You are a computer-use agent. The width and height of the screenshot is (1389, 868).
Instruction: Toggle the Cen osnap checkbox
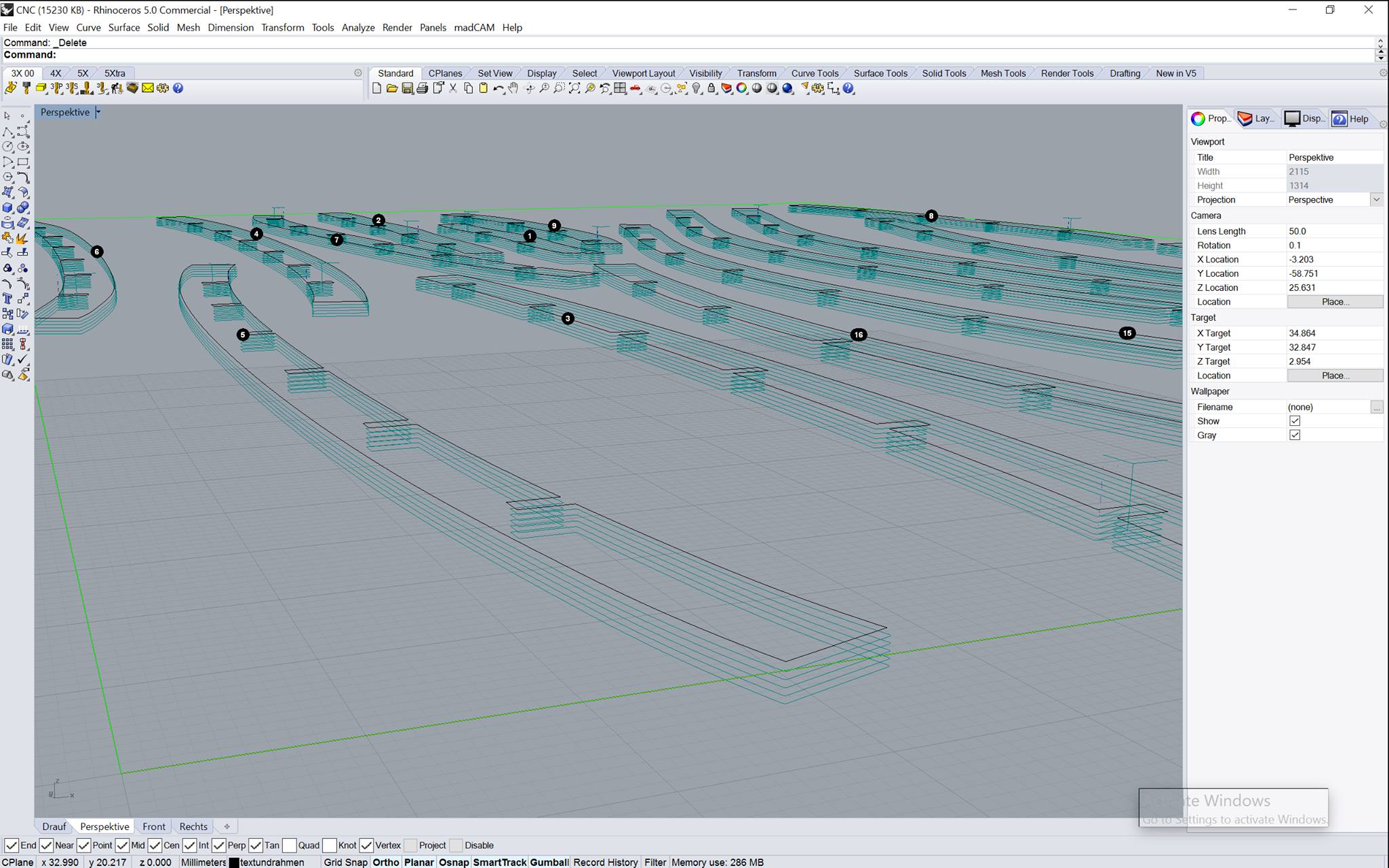tap(155, 845)
